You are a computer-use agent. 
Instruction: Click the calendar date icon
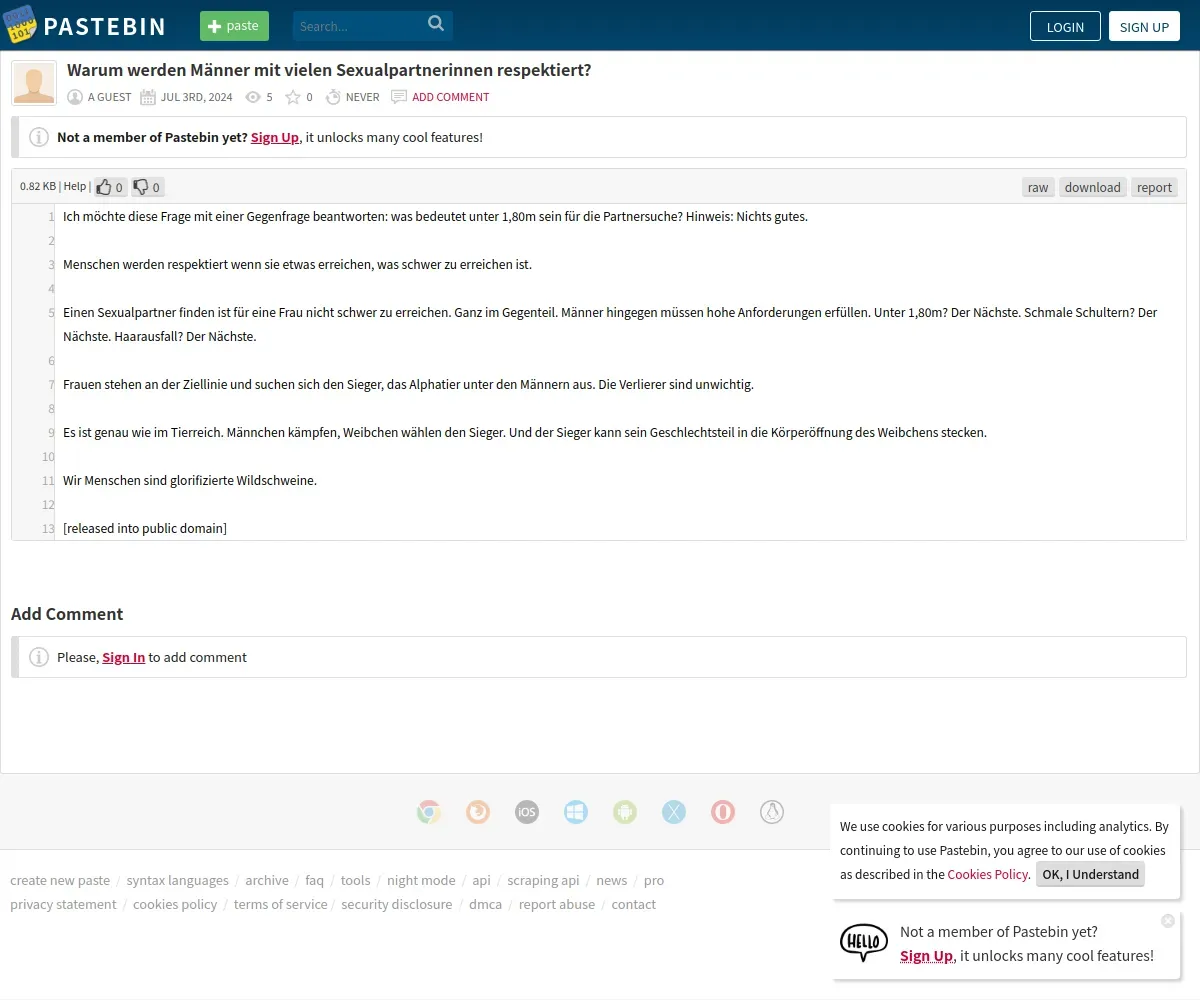[x=148, y=97]
